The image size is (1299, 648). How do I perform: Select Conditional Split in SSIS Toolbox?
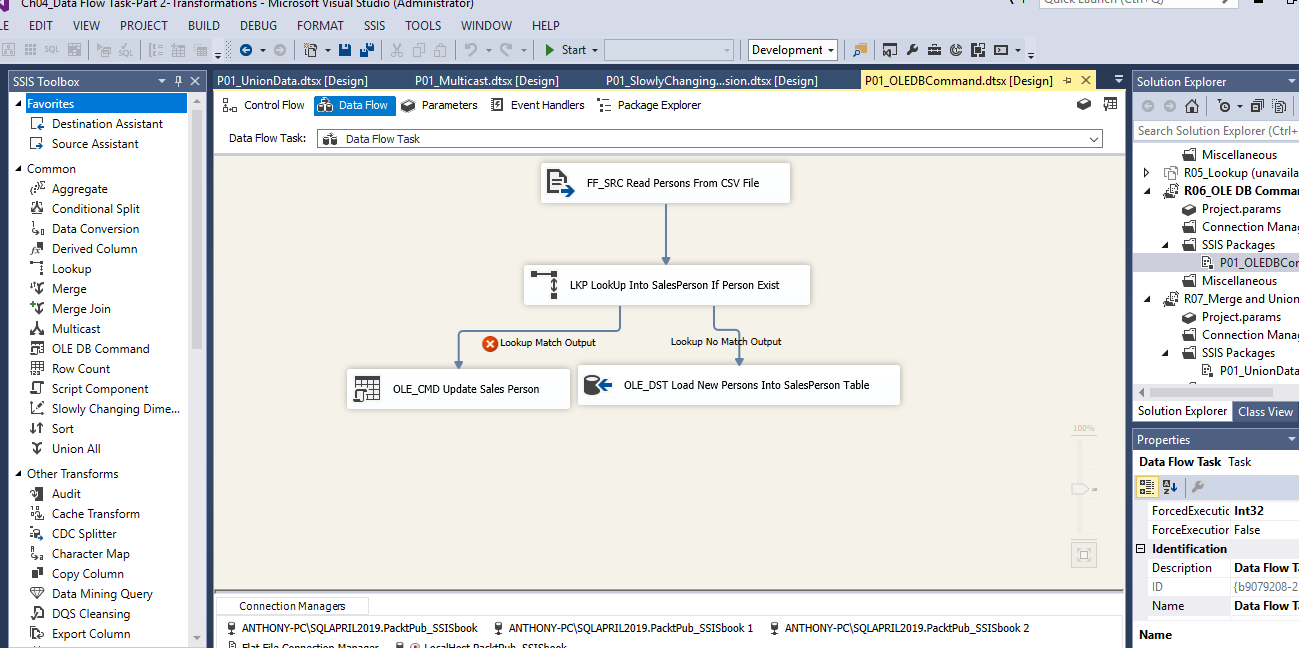[x=96, y=209]
